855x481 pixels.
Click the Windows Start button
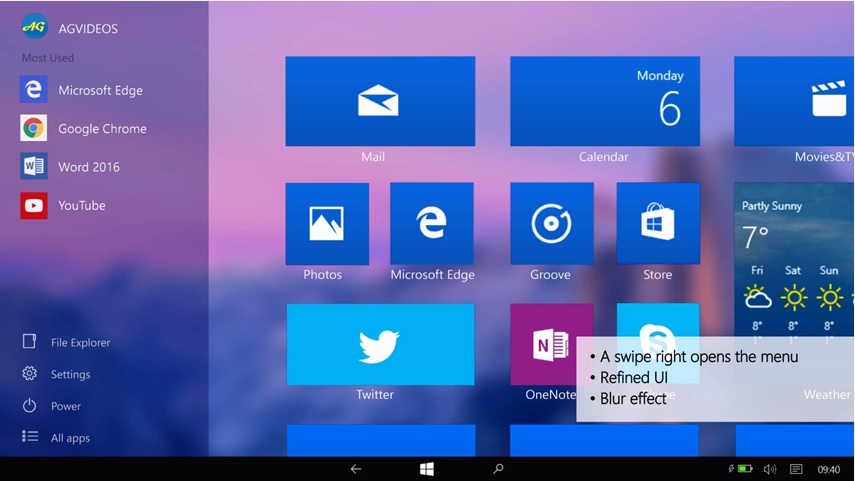click(427, 469)
